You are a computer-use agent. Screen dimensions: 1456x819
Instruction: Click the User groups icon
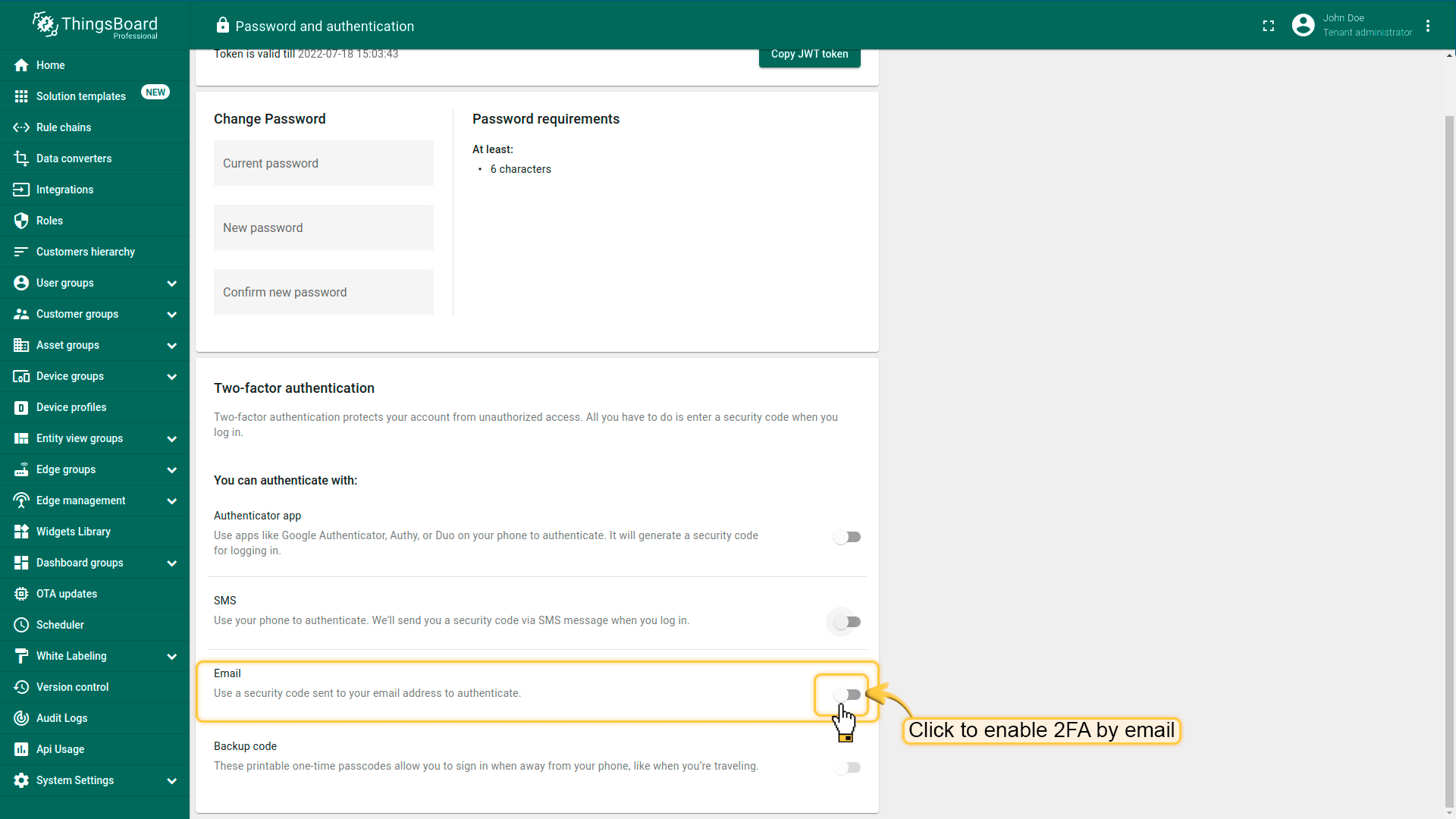pos(21,283)
